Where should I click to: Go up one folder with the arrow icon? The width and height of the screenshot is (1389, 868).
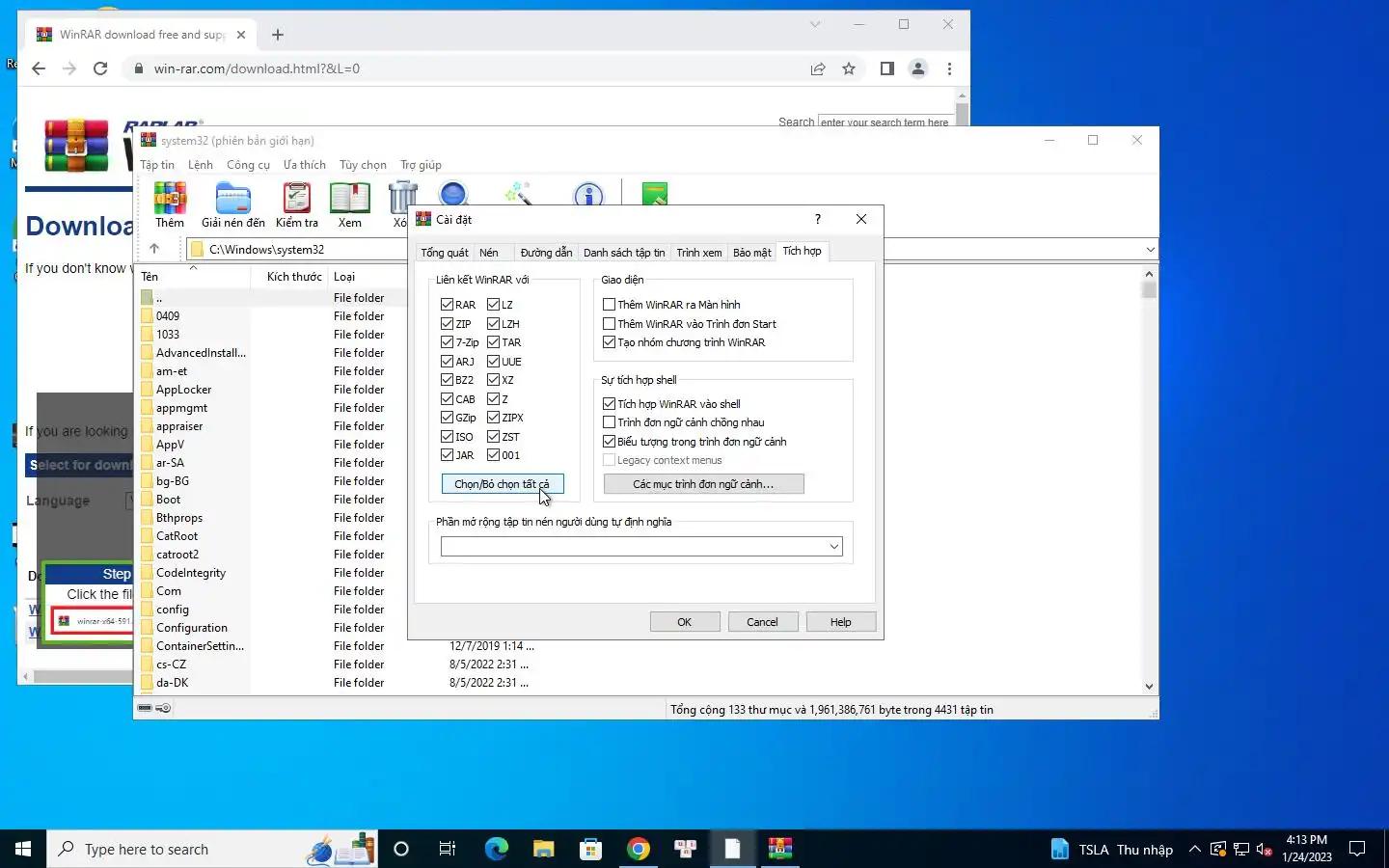(154, 249)
